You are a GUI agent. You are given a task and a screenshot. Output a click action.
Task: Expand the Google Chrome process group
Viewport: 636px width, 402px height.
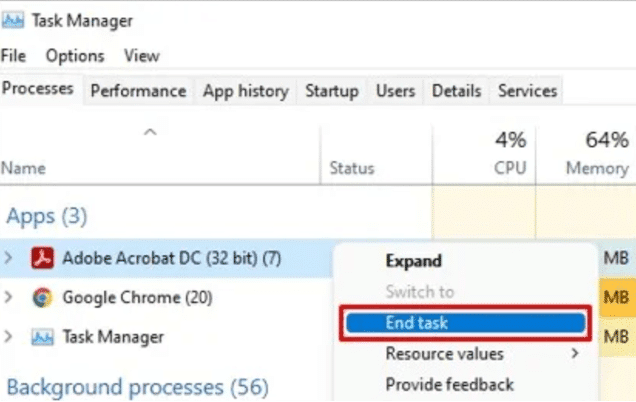8,297
